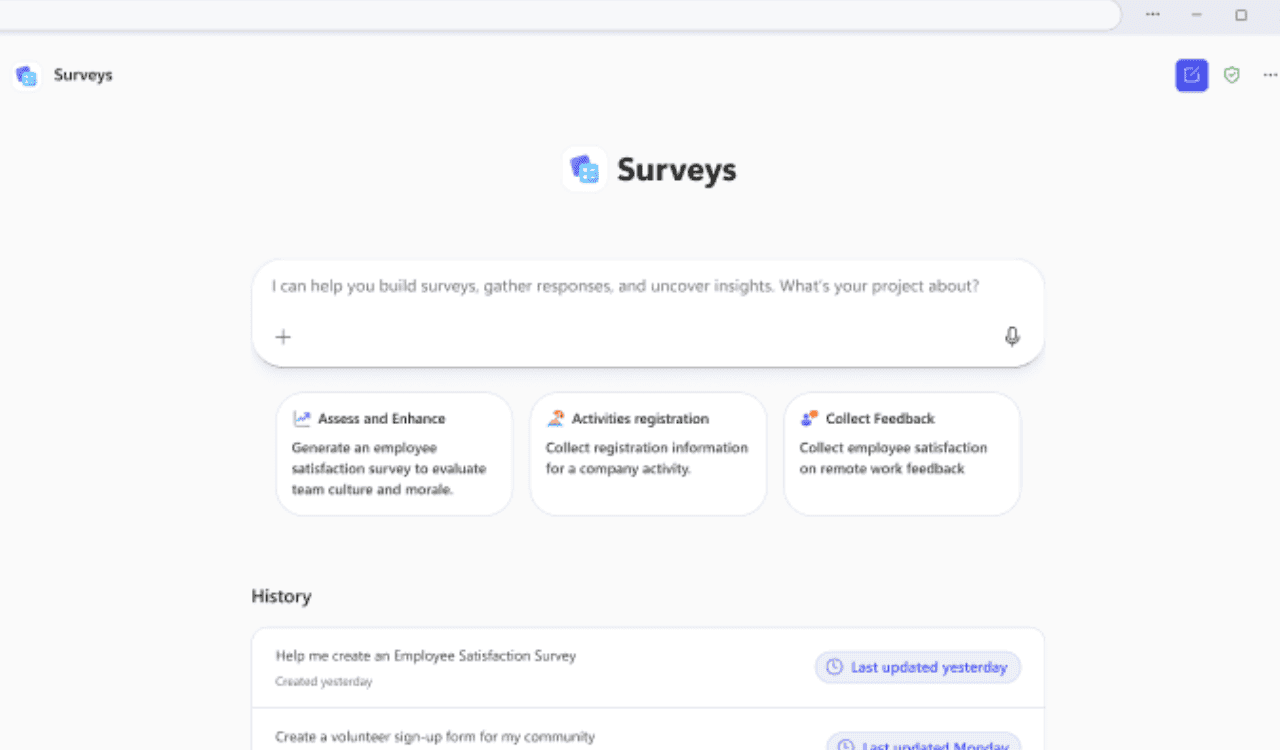Image resolution: width=1280 pixels, height=750 pixels.
Task: Click the green privacy shield icon
Action: [x=1231, y=75]
